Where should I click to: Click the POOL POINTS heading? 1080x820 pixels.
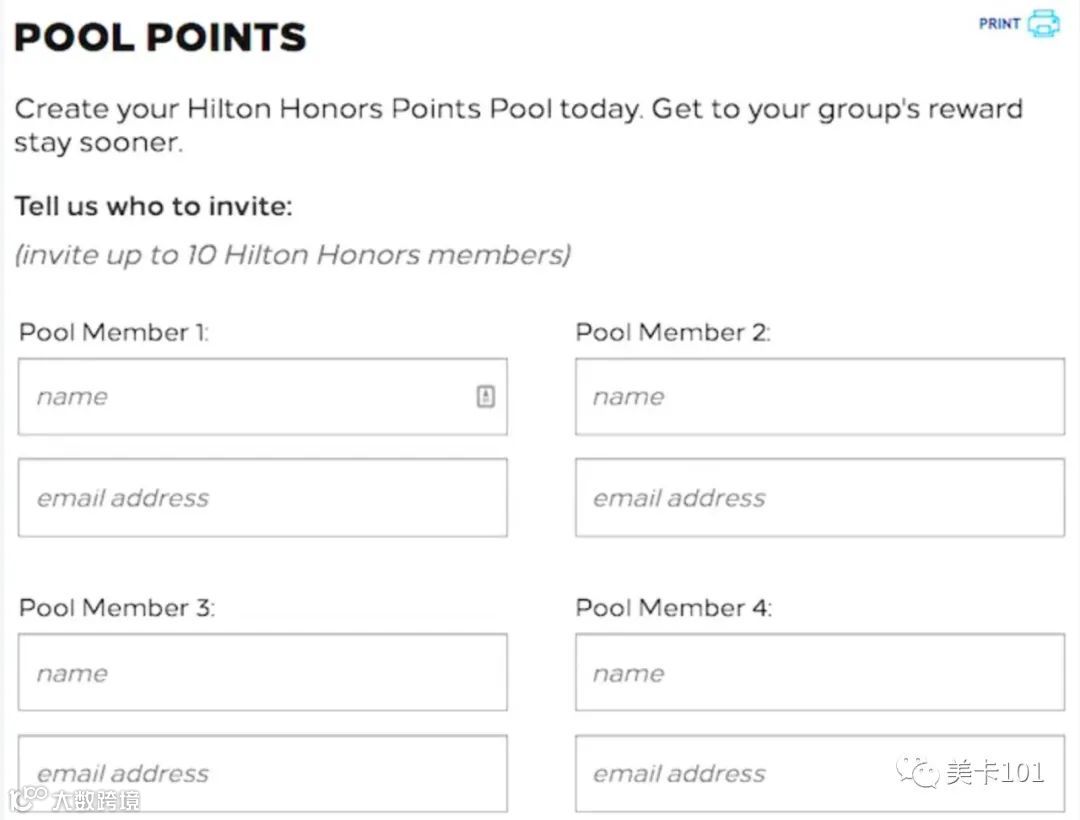pos(160,37)
